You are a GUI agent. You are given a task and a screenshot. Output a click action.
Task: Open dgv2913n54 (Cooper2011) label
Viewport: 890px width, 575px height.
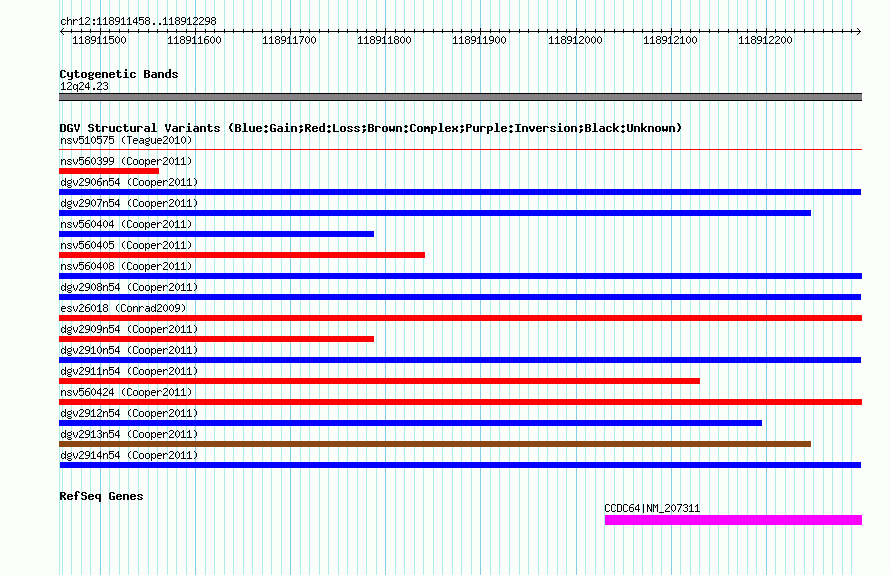point(129,434)
